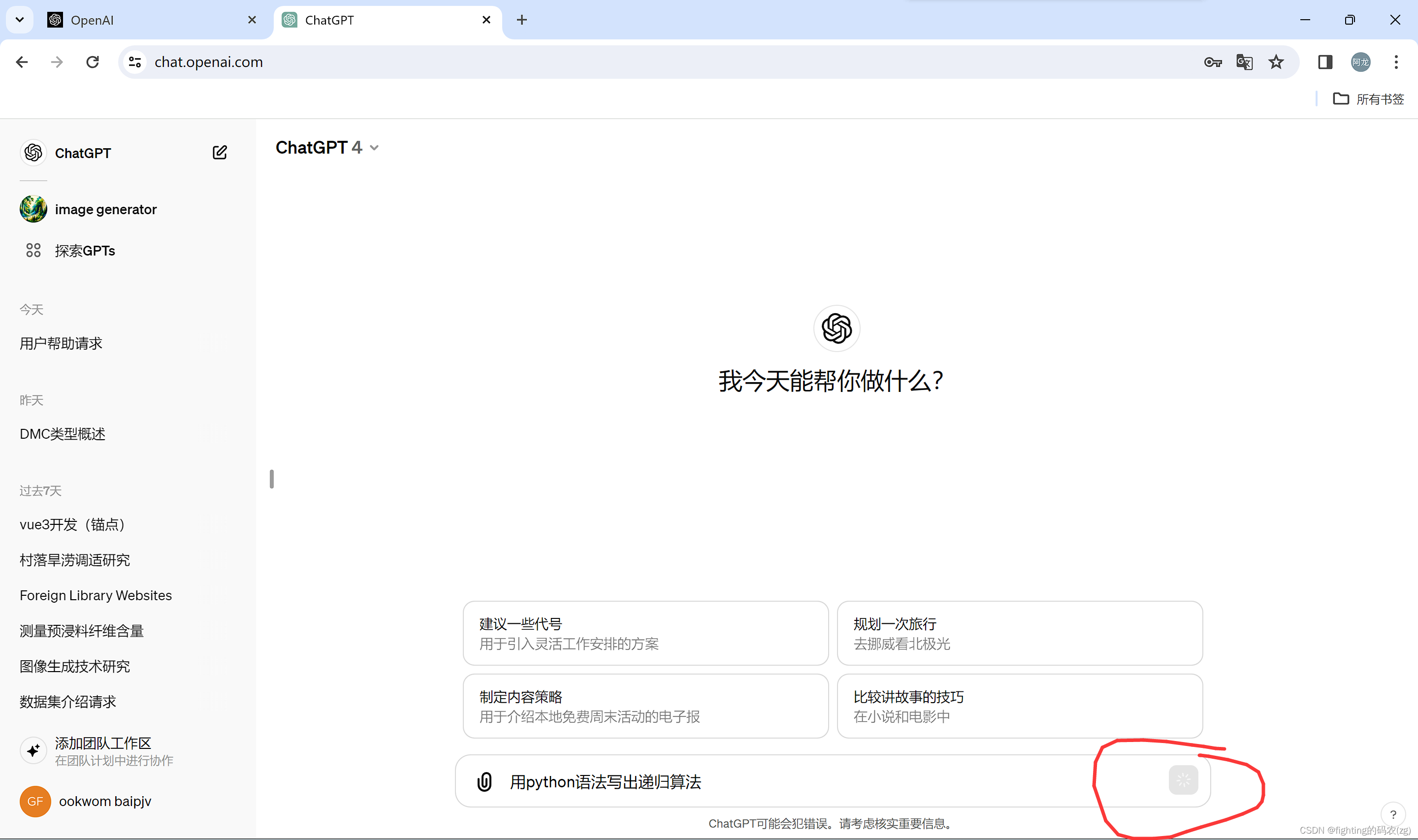This screenshot has width=1418, height=840.
Task: Open Chrome's three-dot menu
Action: click(x=1396, y=62)
